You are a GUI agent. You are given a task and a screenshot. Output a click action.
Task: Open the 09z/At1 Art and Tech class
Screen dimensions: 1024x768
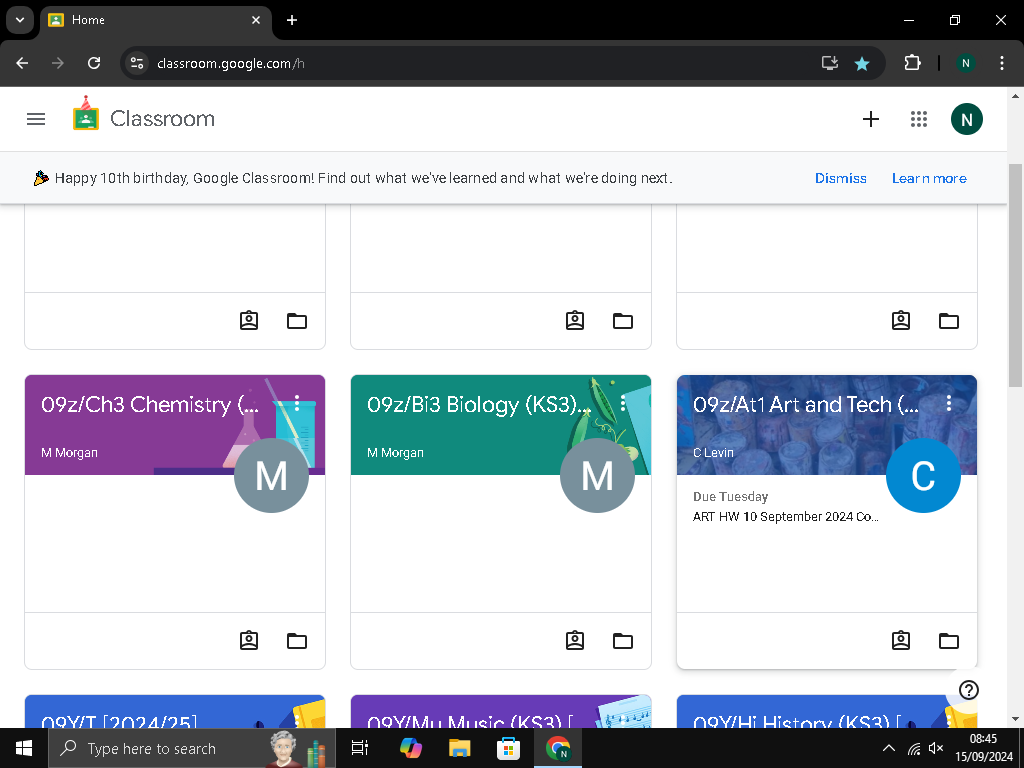tap(807, 405)
